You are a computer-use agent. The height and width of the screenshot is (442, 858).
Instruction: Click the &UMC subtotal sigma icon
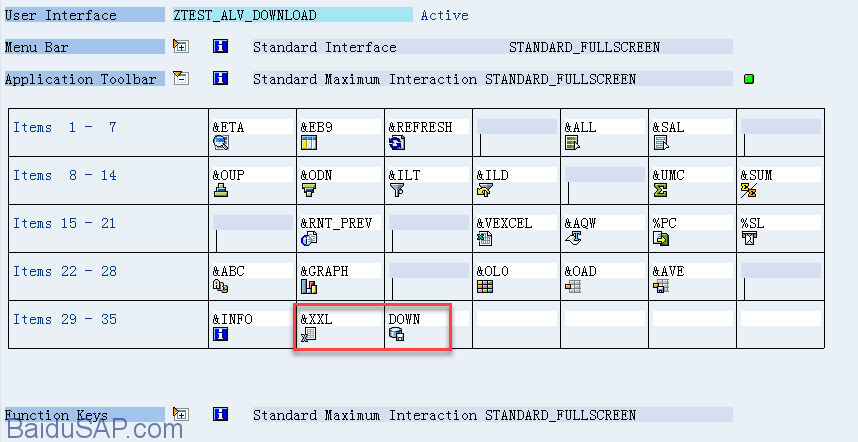pyautogui.click(x=661, y=190)
